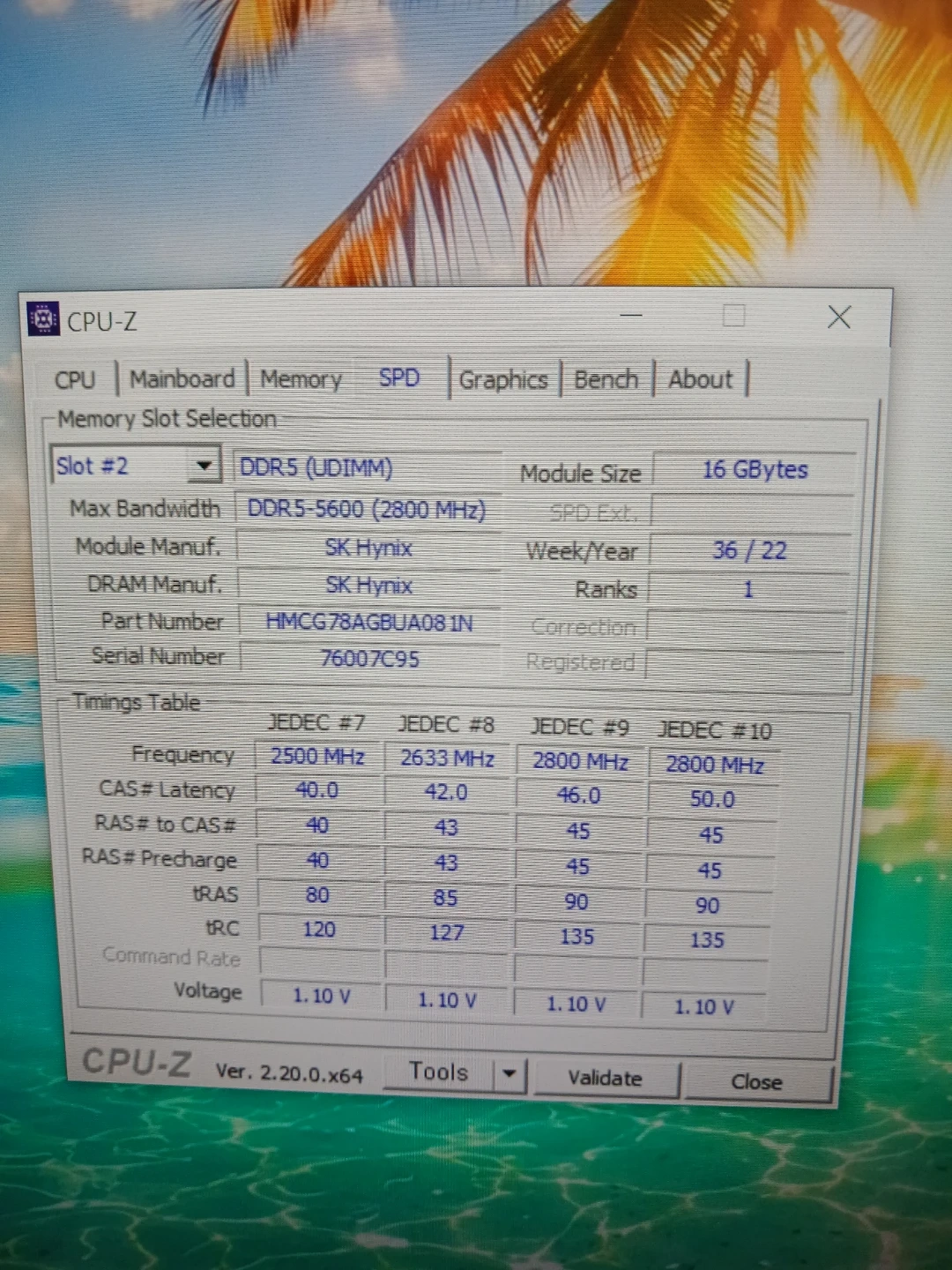Open the CPU tab
This screenshot has width=952, height=1270.
point(75,379)
